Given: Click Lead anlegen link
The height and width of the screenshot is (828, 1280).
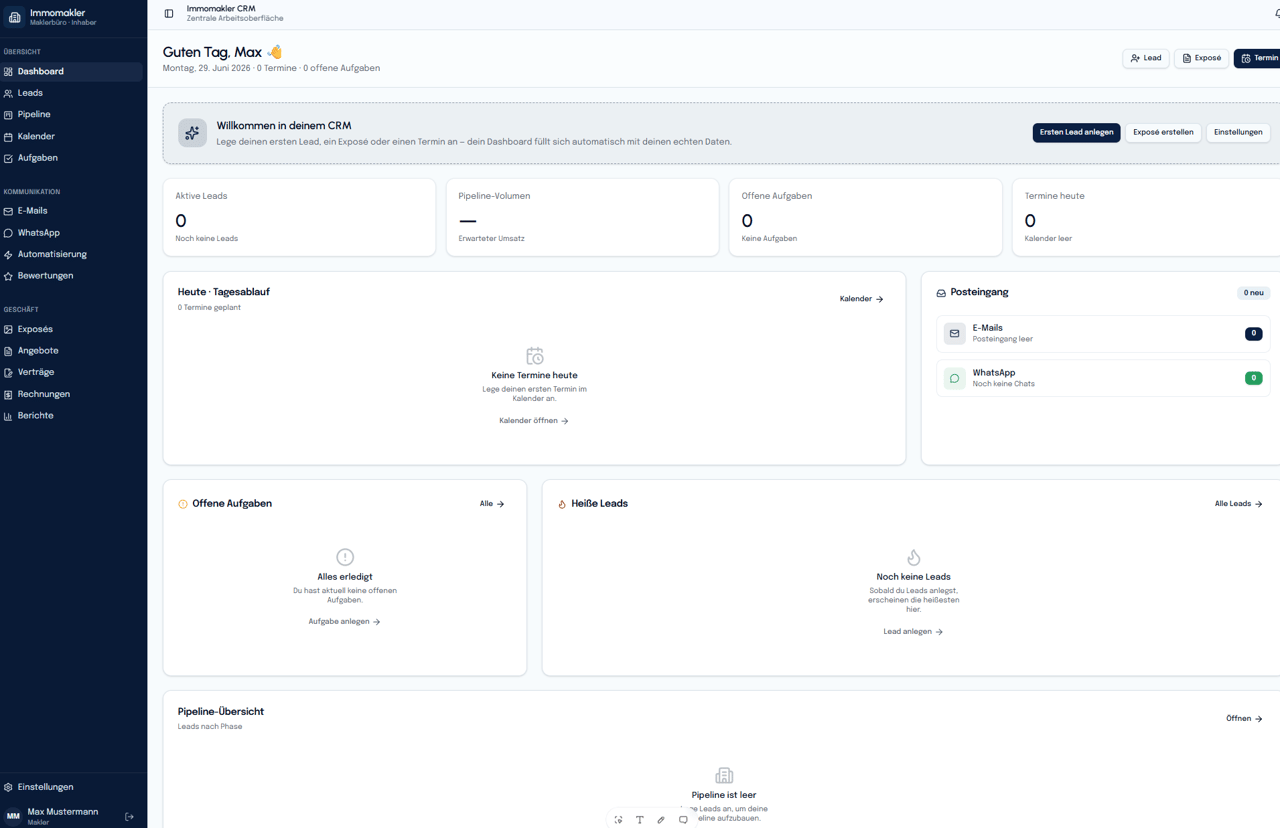Looking at the screenshot, I should click(x=913, y=632).
